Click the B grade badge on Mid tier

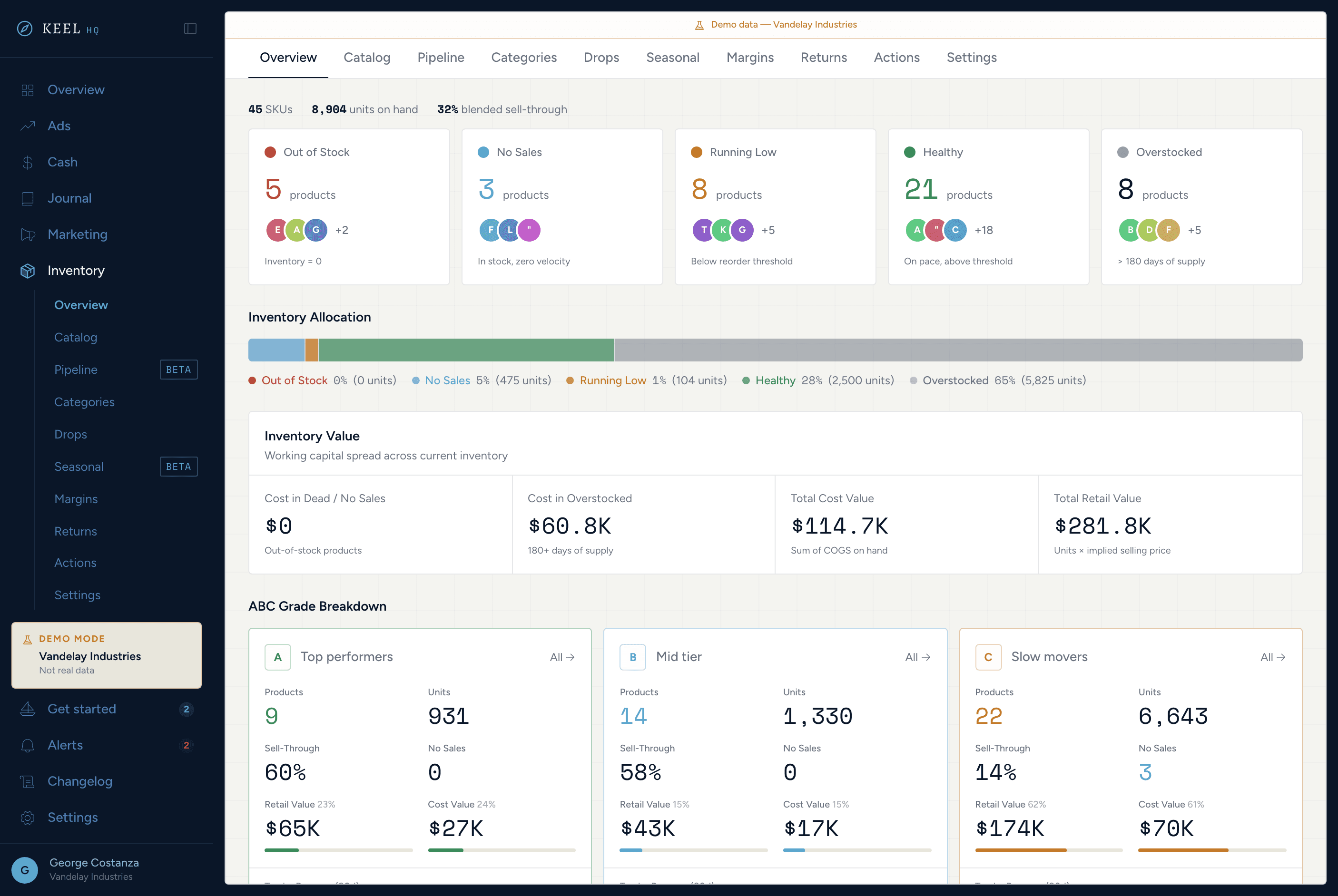[633, 657]
